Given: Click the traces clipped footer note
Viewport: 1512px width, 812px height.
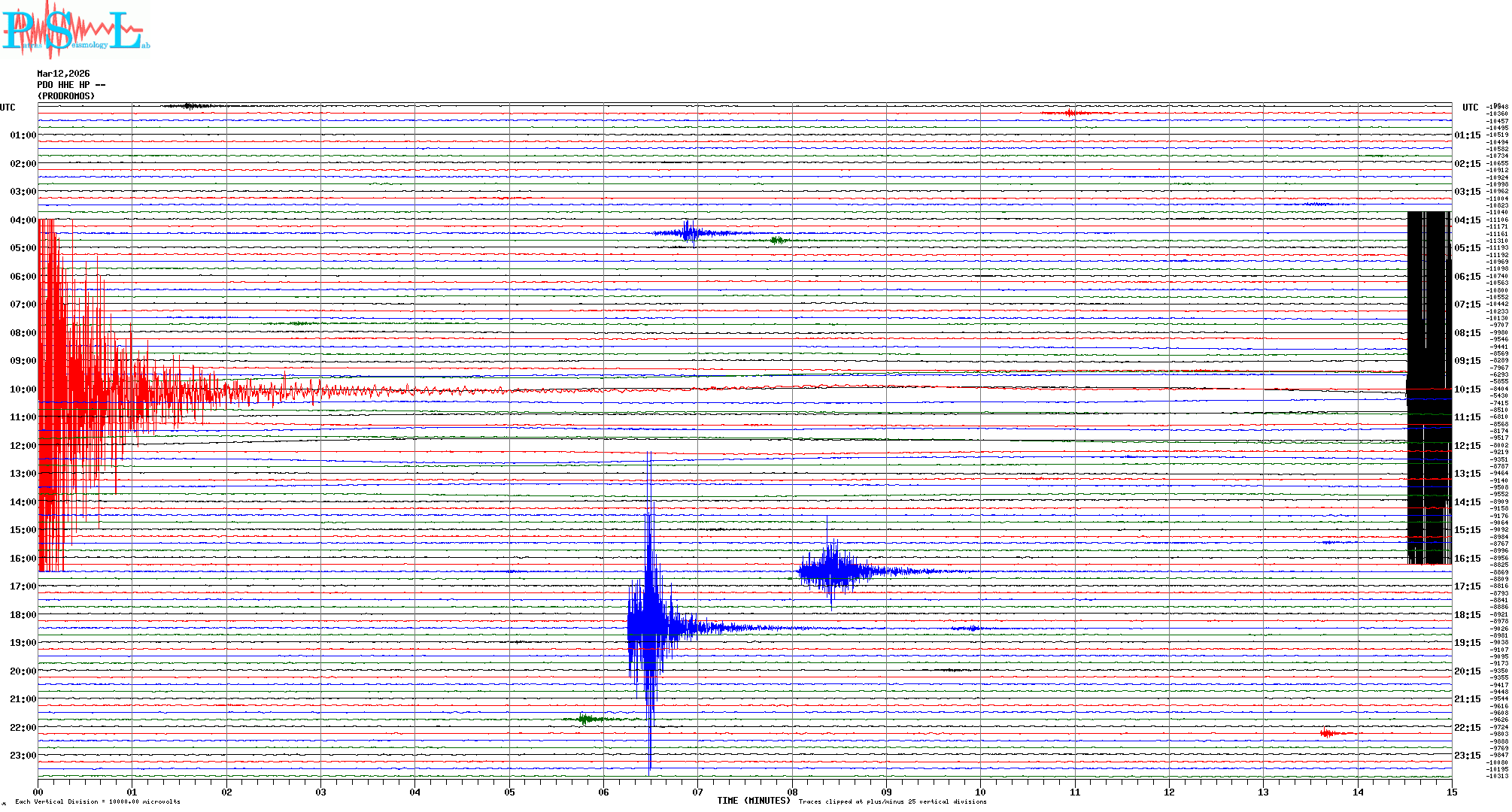Looking at the screenshot, I should coord(892,801).
